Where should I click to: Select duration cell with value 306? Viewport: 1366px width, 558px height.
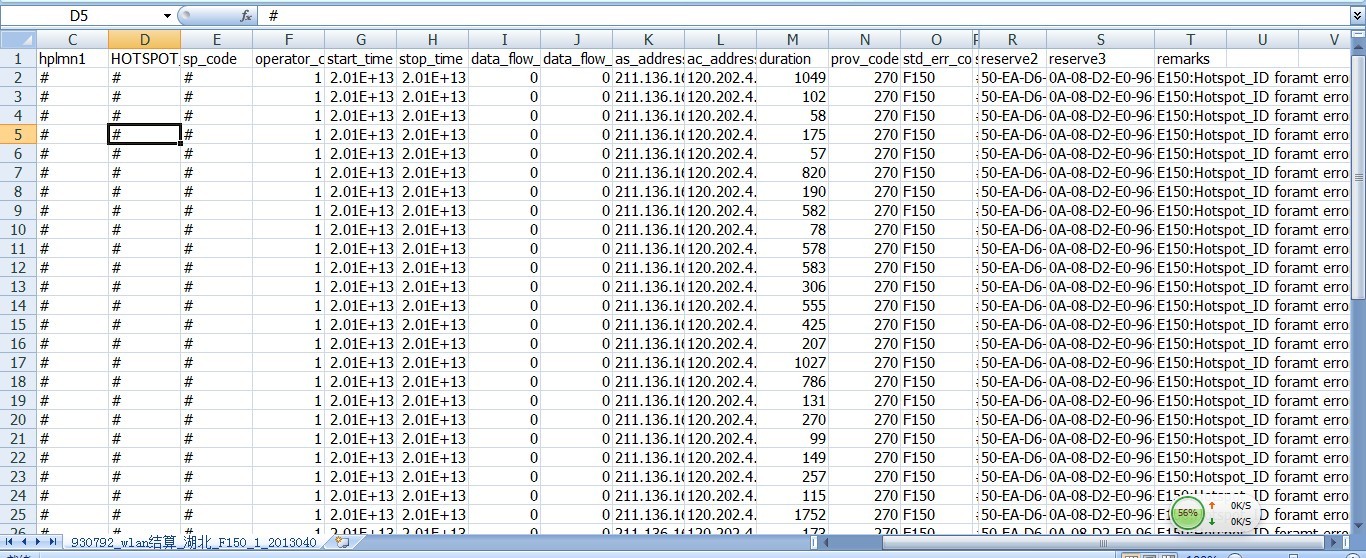792,286
